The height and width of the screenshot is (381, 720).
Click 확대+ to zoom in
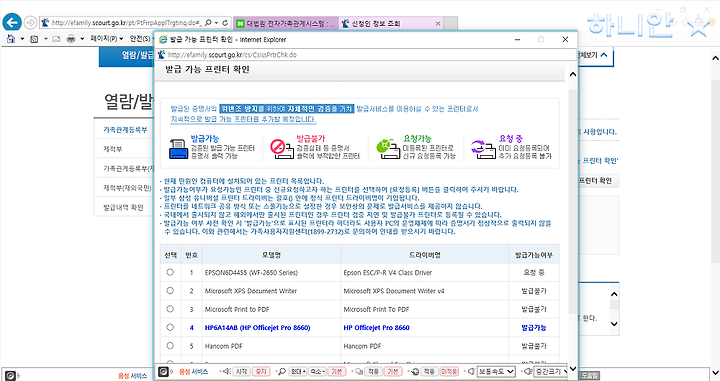[x=298, y=371]
